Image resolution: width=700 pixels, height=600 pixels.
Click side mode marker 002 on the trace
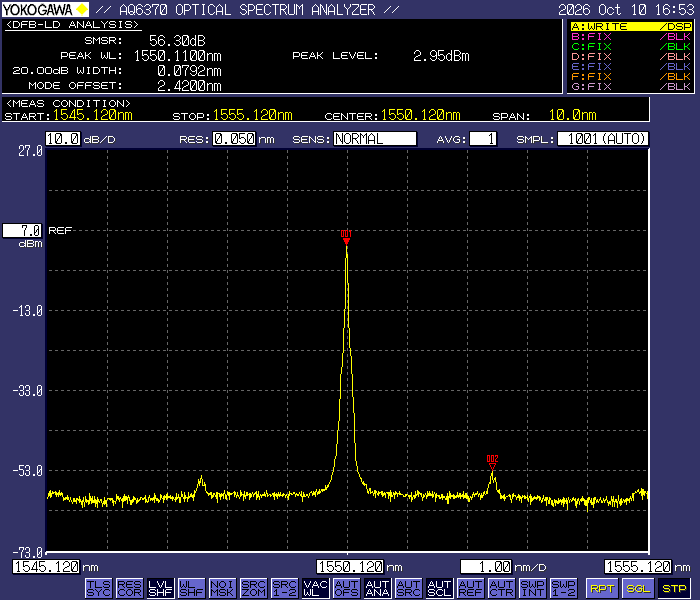pyautogui.click(x=492, y=463)
